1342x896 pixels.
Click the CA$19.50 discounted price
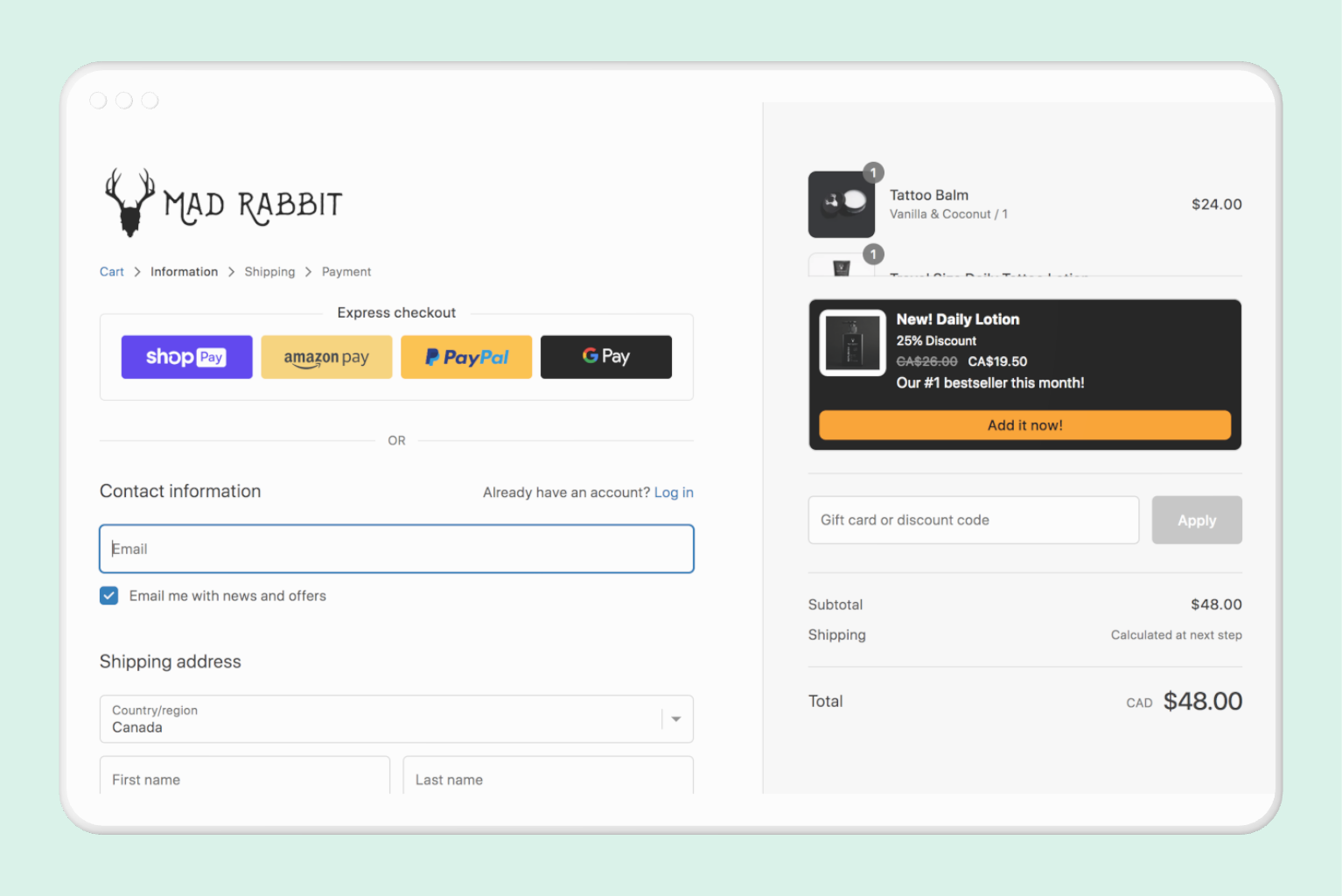(997, 361)
